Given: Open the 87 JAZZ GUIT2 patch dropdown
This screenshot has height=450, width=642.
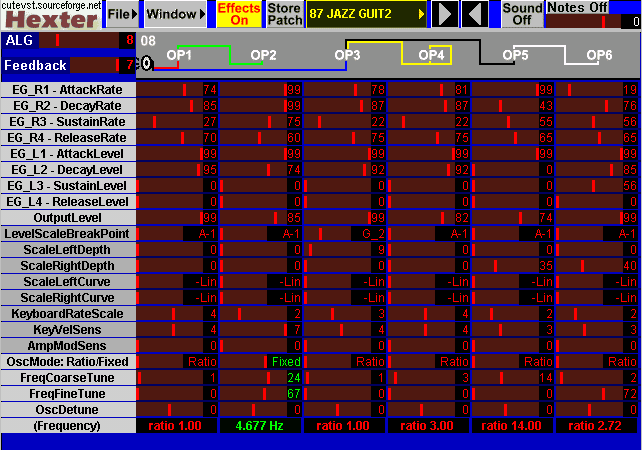Looking at the screenshot, I should click(366, 14).
